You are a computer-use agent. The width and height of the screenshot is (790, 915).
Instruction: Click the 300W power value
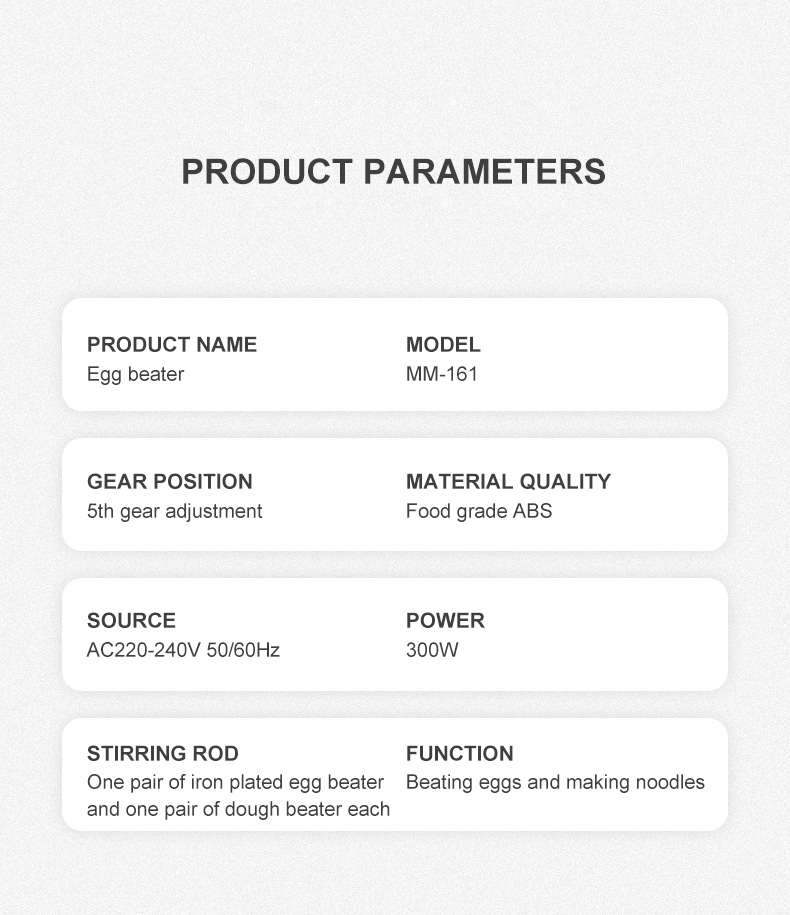tap(432, 650)
